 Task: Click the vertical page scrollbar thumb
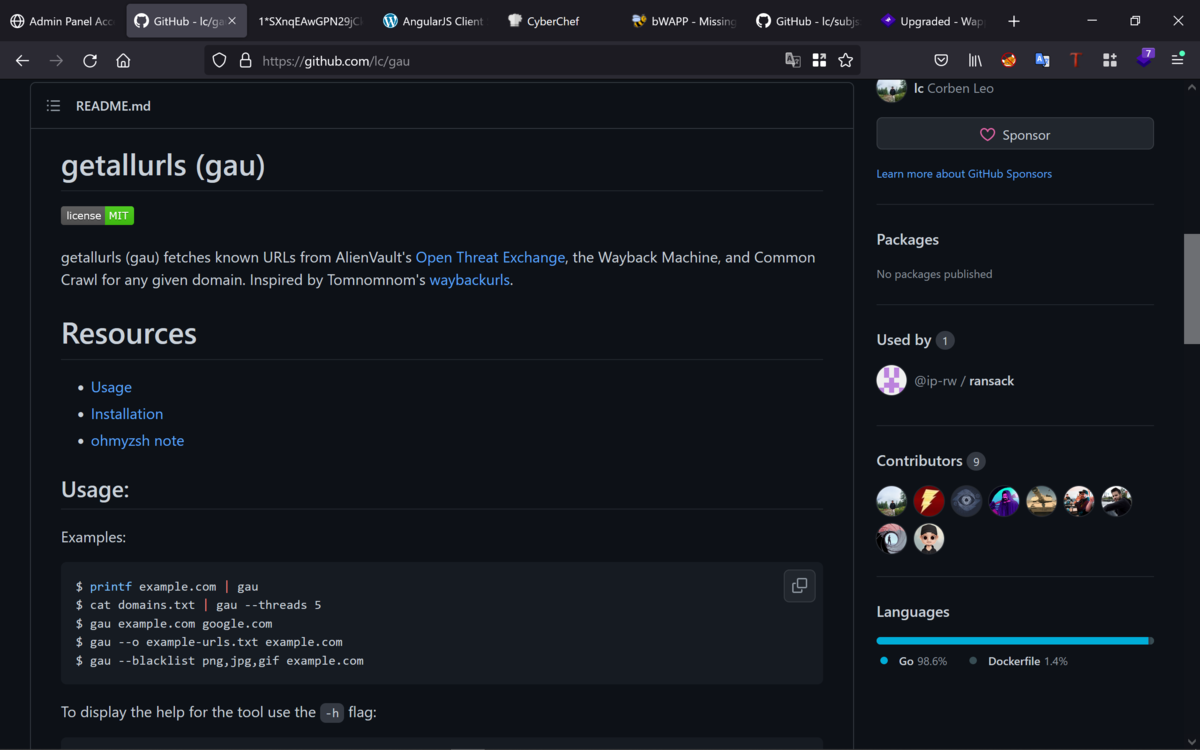point(1191,289)
